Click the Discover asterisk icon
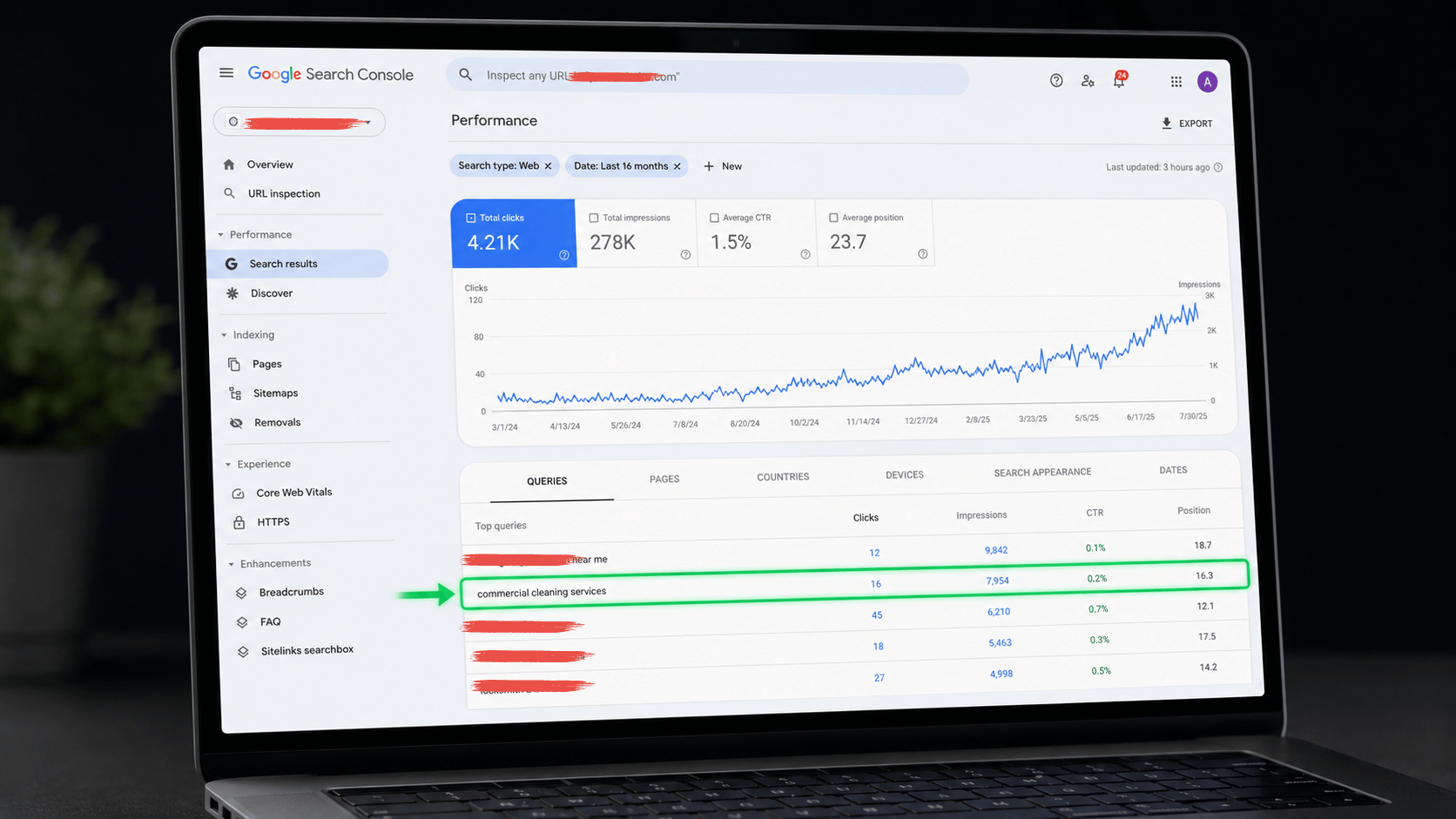Screen dimensions: 1456x819 [233, 293]
